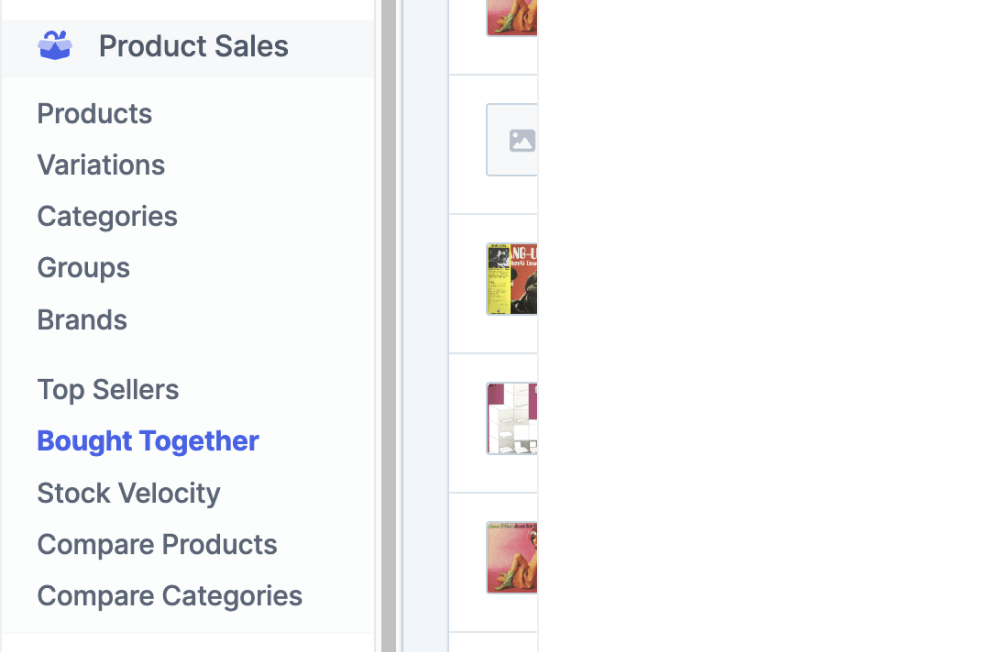Open the Compare Categories report
This screenshot has height=652, width=982.
(169, 596)
